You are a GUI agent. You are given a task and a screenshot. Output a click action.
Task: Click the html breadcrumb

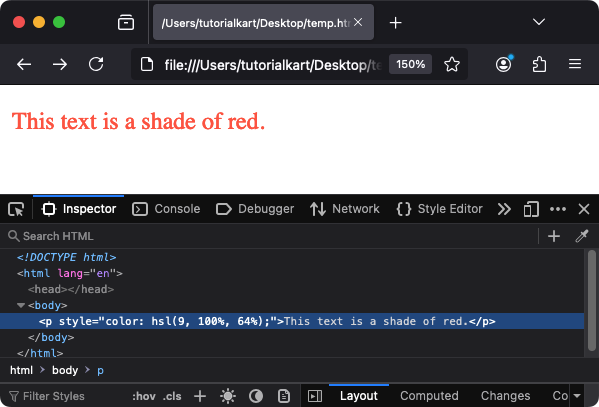[x=21, y=370]
